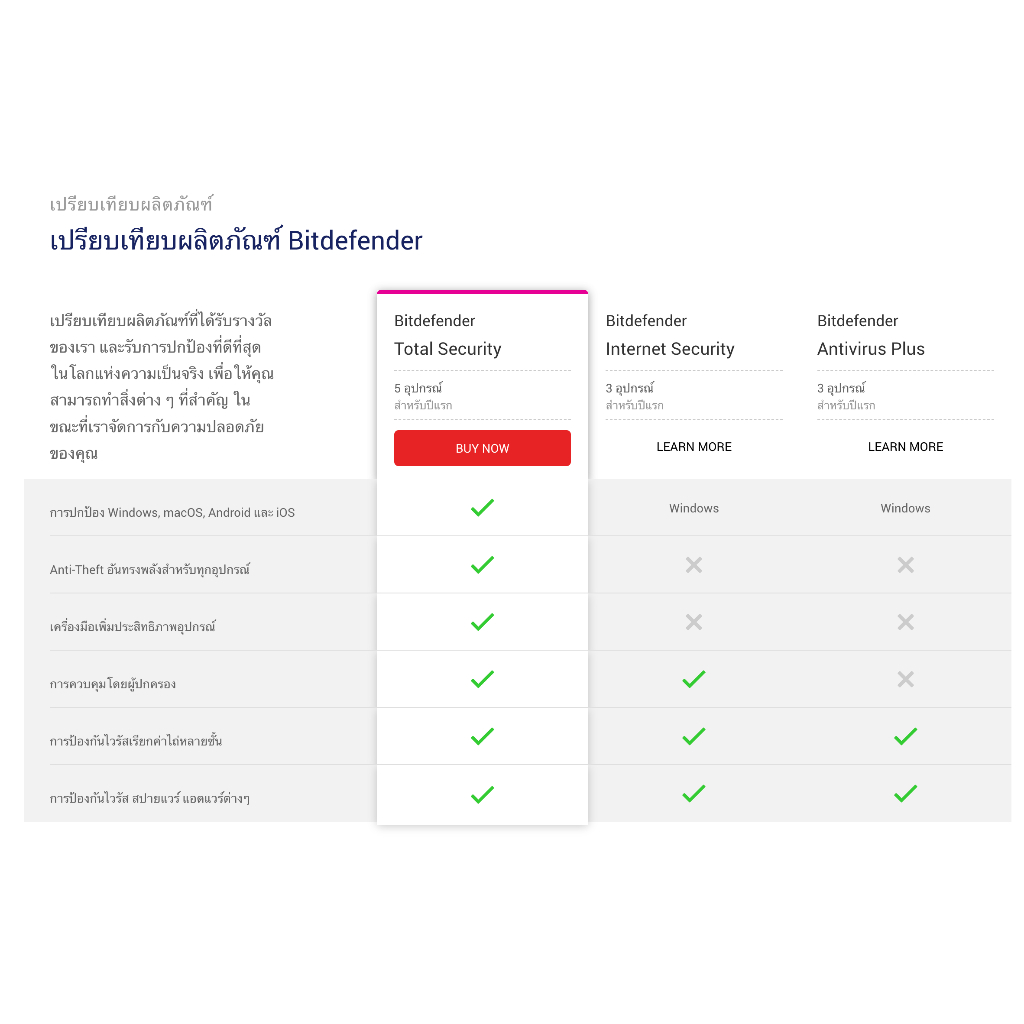Click Antivirus Plus X icon for Anti-Theft
This screenshot has width=1024, height=1024.
click(x=905, y=565)
